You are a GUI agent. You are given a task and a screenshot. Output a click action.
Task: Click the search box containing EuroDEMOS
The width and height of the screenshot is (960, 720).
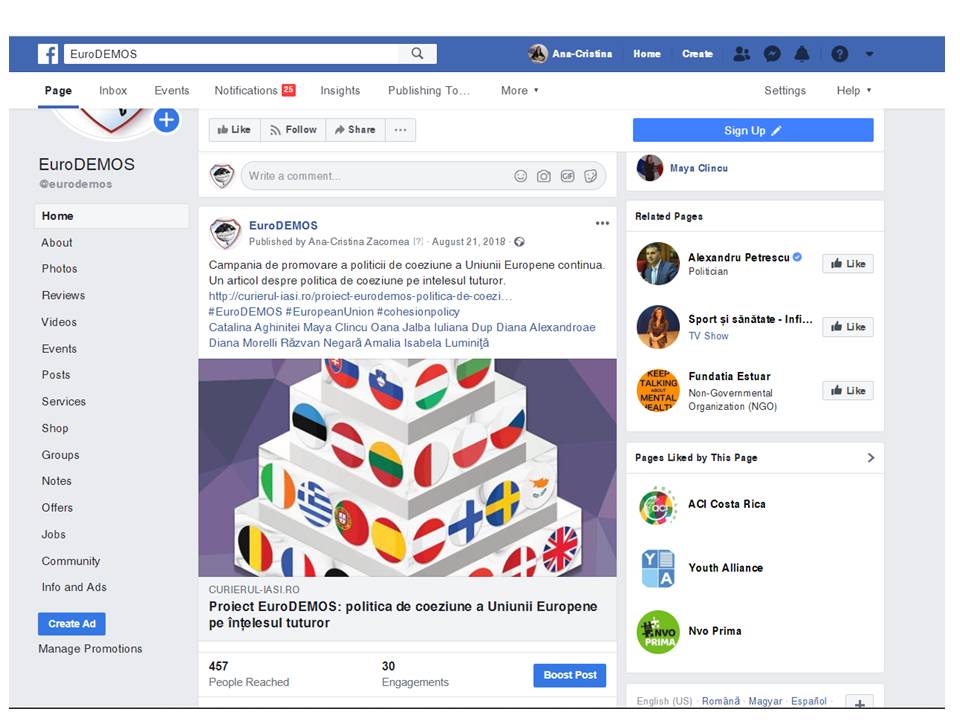[x=233, y=54]
